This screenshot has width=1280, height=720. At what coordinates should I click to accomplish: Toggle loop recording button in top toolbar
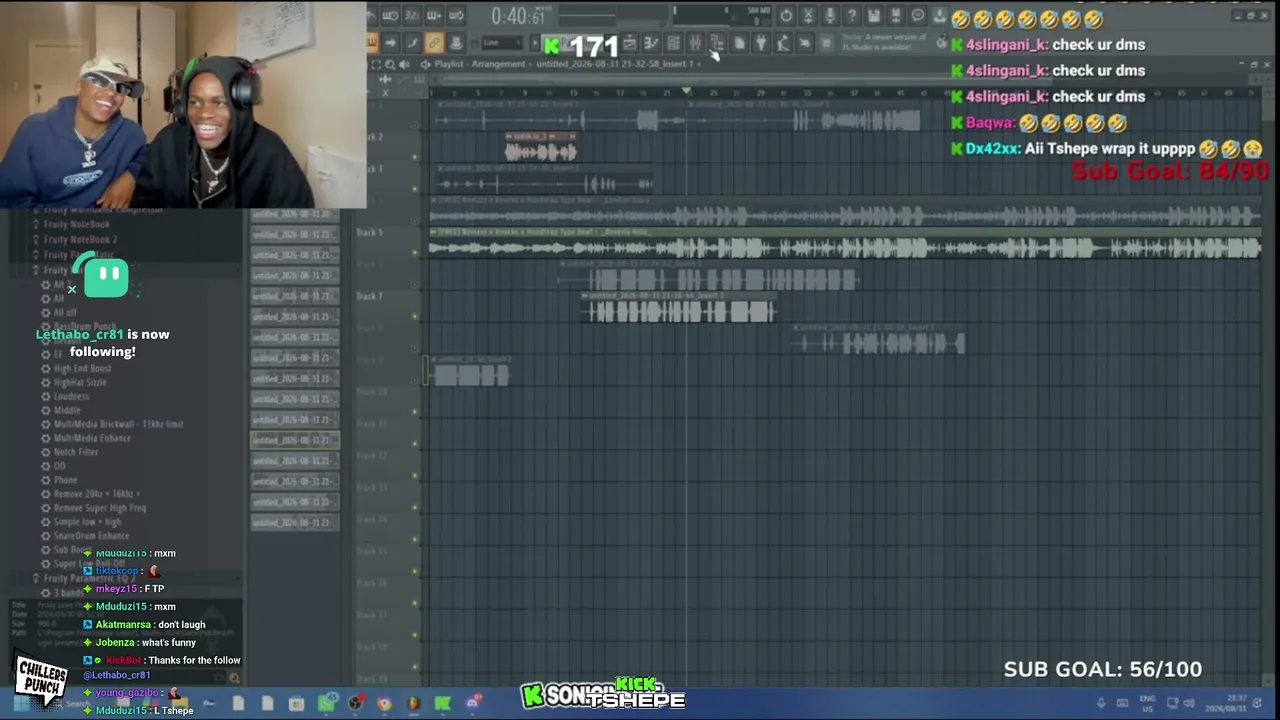click(x=456, y=15)
